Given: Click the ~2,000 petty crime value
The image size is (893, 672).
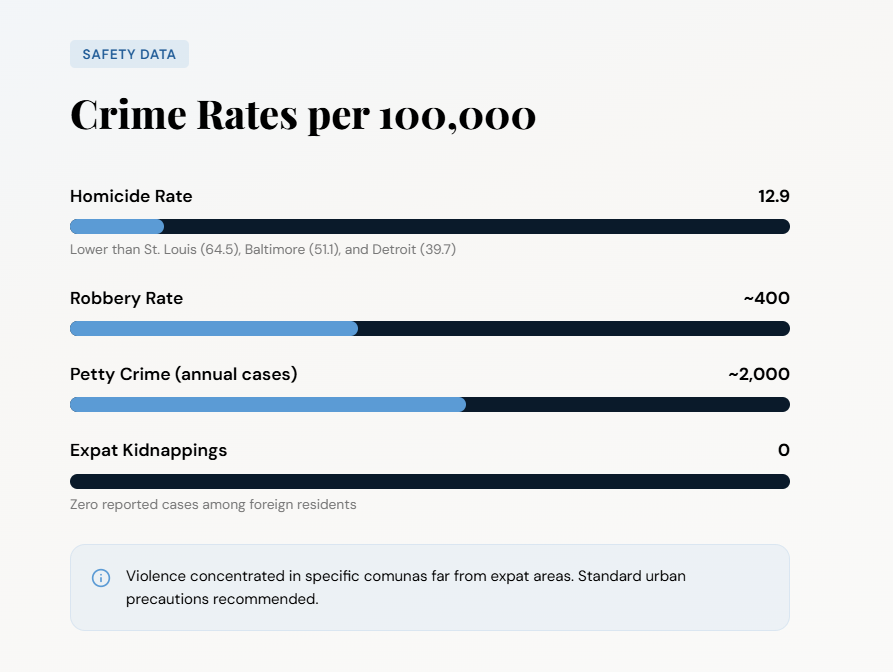Looking at the screenshot, I should coord(758,374).
